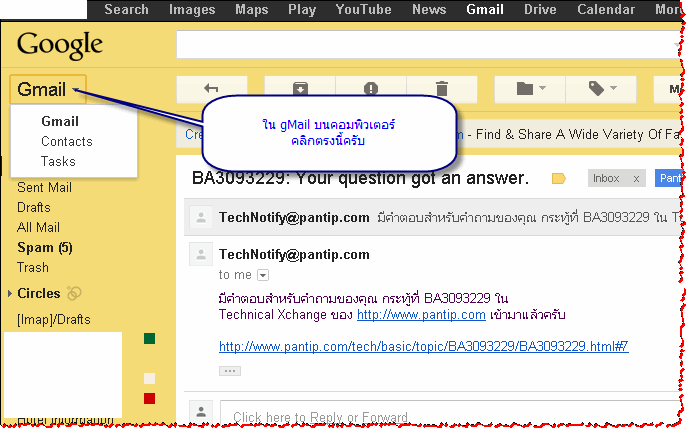Image resolution: width=686 pixels, height=428 pixels.
Task: Click the back arrow toolbar button
Action: tap(212, 88)
